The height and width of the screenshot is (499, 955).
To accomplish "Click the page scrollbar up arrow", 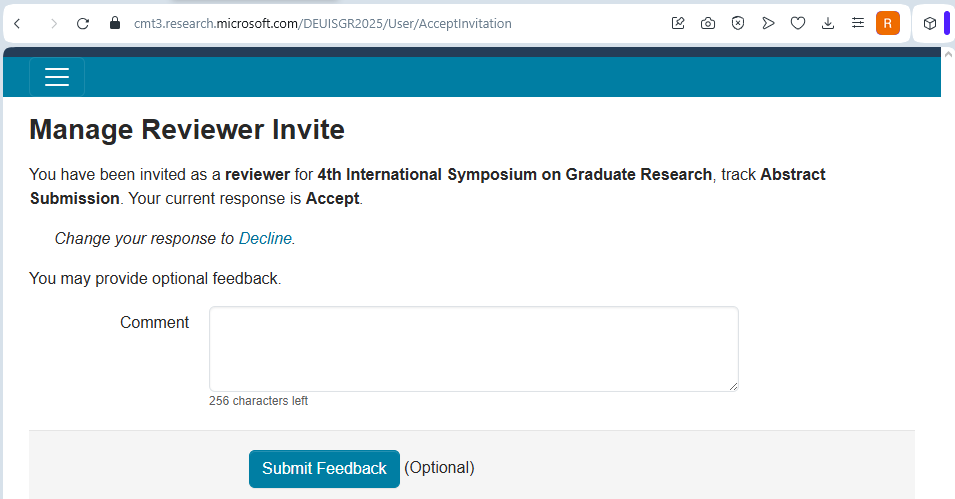I will [x=948, y=55].
